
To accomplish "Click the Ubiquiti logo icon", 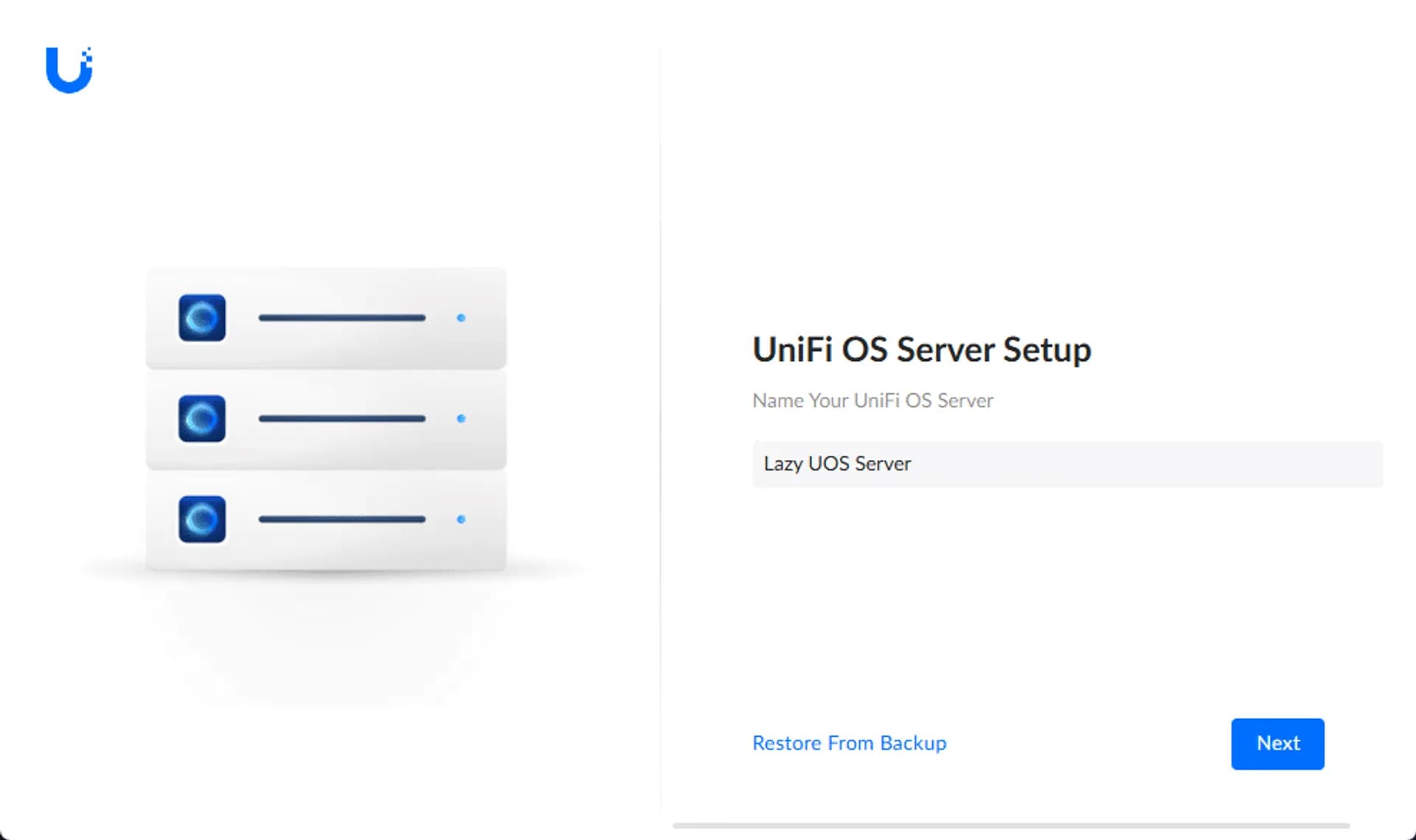I will (x=69, y=70).
